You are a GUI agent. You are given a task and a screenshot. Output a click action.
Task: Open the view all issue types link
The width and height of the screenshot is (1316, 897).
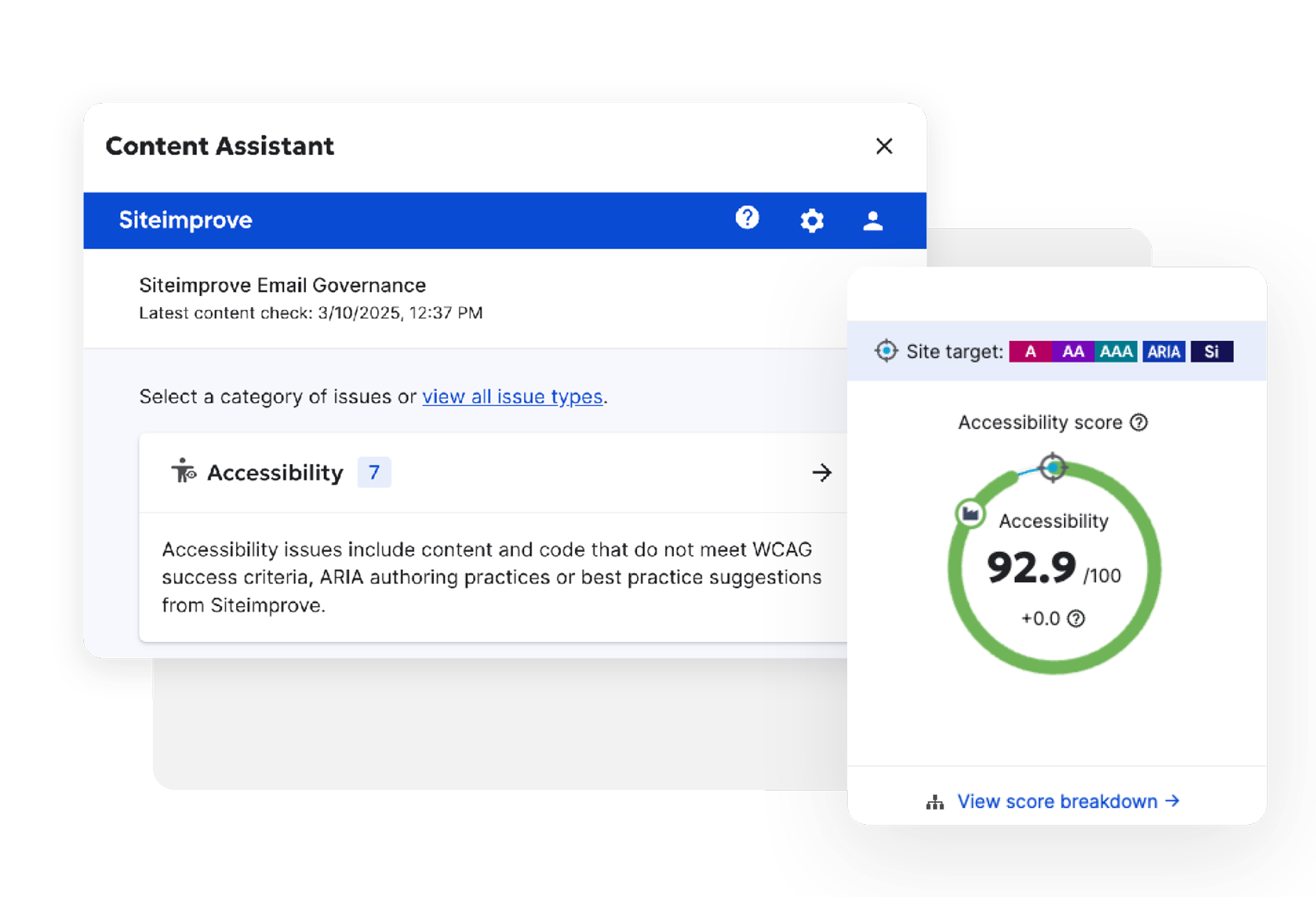[x=512, y=397]
